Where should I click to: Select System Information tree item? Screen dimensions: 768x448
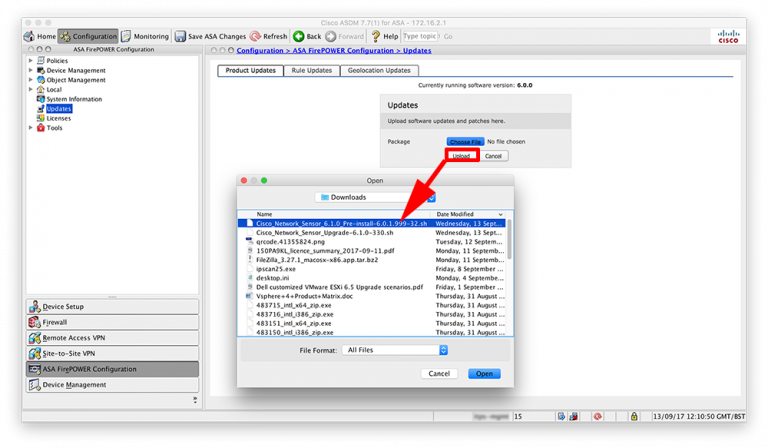click(74, 99)
